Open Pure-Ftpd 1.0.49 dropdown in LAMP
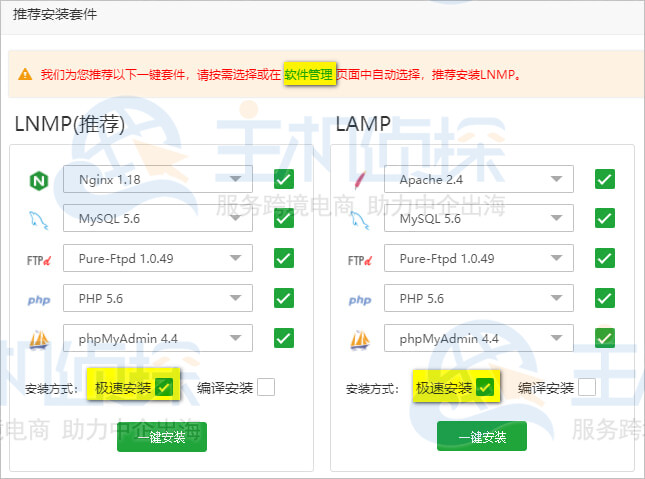Image resolution: width=645 pixels, height=479 pixels. coord(479,258)
